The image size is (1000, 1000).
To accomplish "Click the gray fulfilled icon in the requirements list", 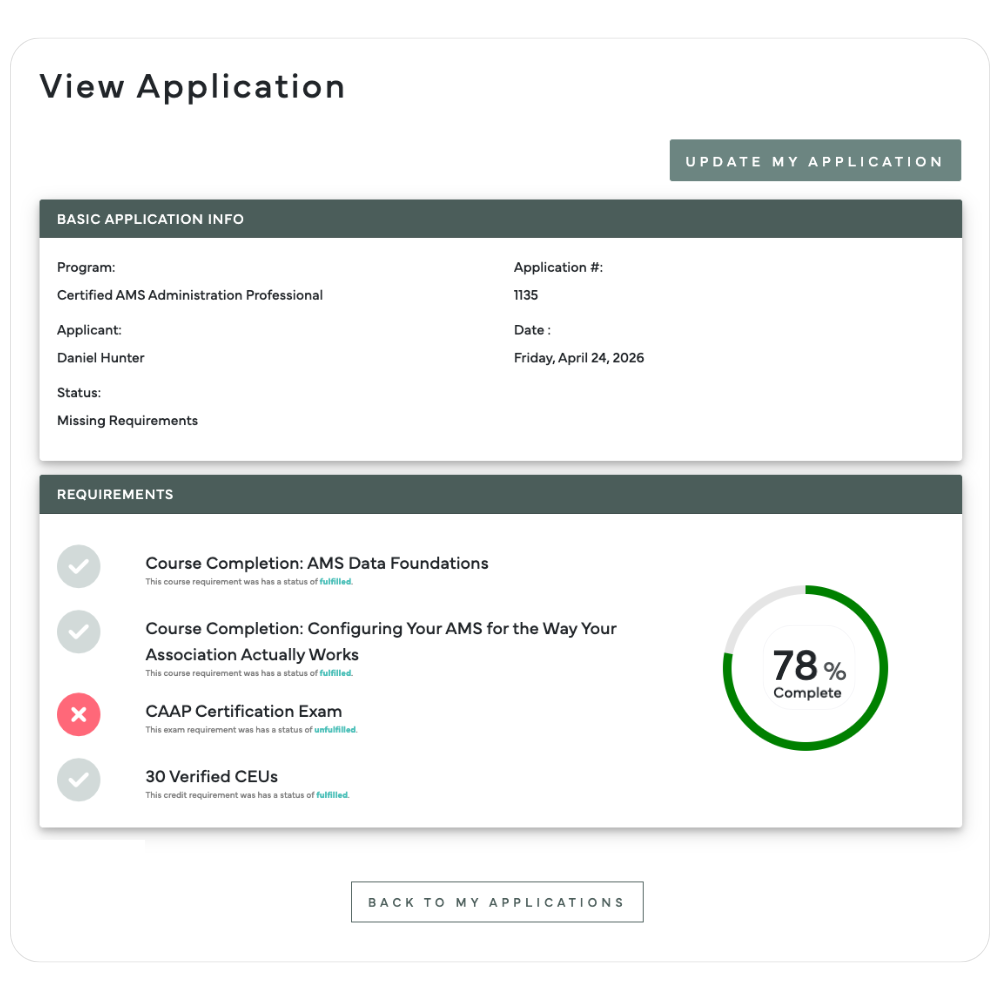I will pos(78,566).
